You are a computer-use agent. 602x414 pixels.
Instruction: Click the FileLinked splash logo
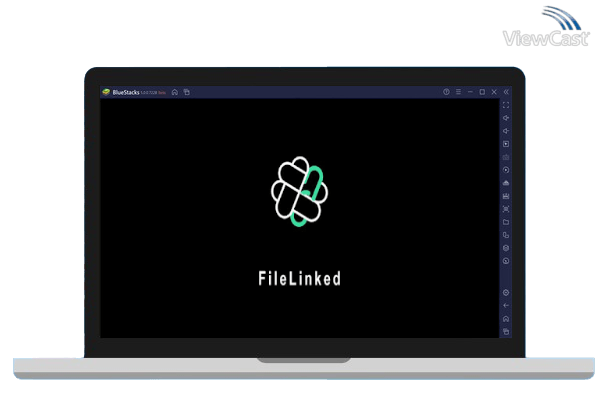[x=299, y=191]
